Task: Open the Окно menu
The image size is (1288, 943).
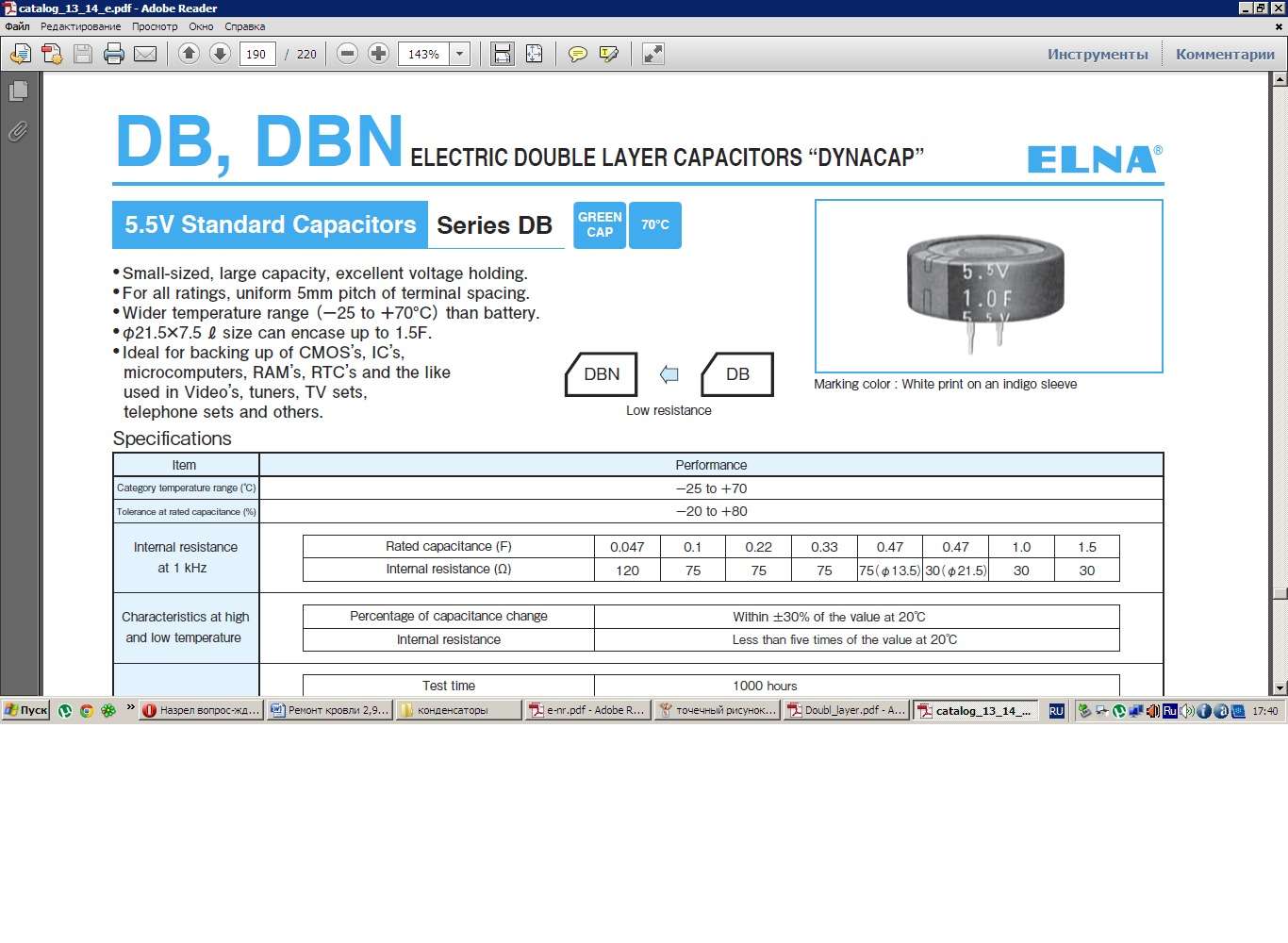Action: click(201, 26)
